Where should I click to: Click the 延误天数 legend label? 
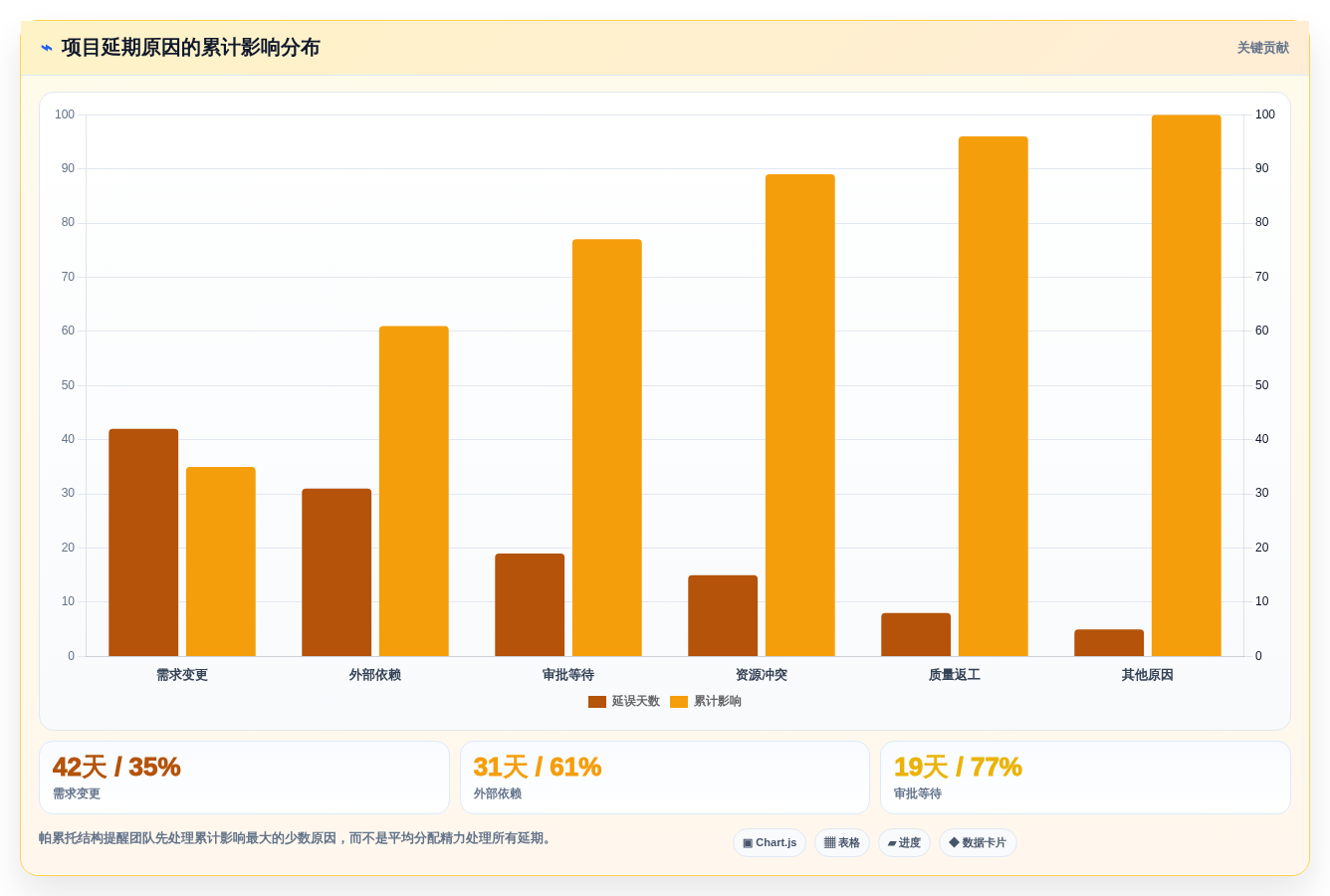tap(636, 702)
